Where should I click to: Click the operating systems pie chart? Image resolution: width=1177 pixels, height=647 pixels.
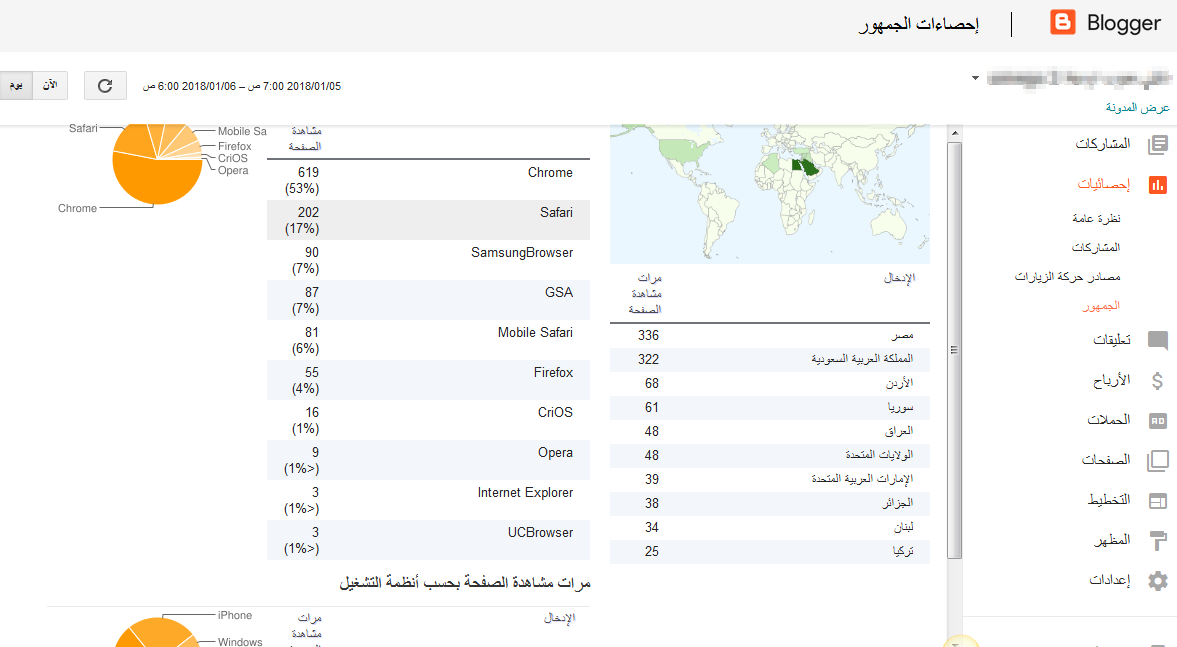coord(156,633)
